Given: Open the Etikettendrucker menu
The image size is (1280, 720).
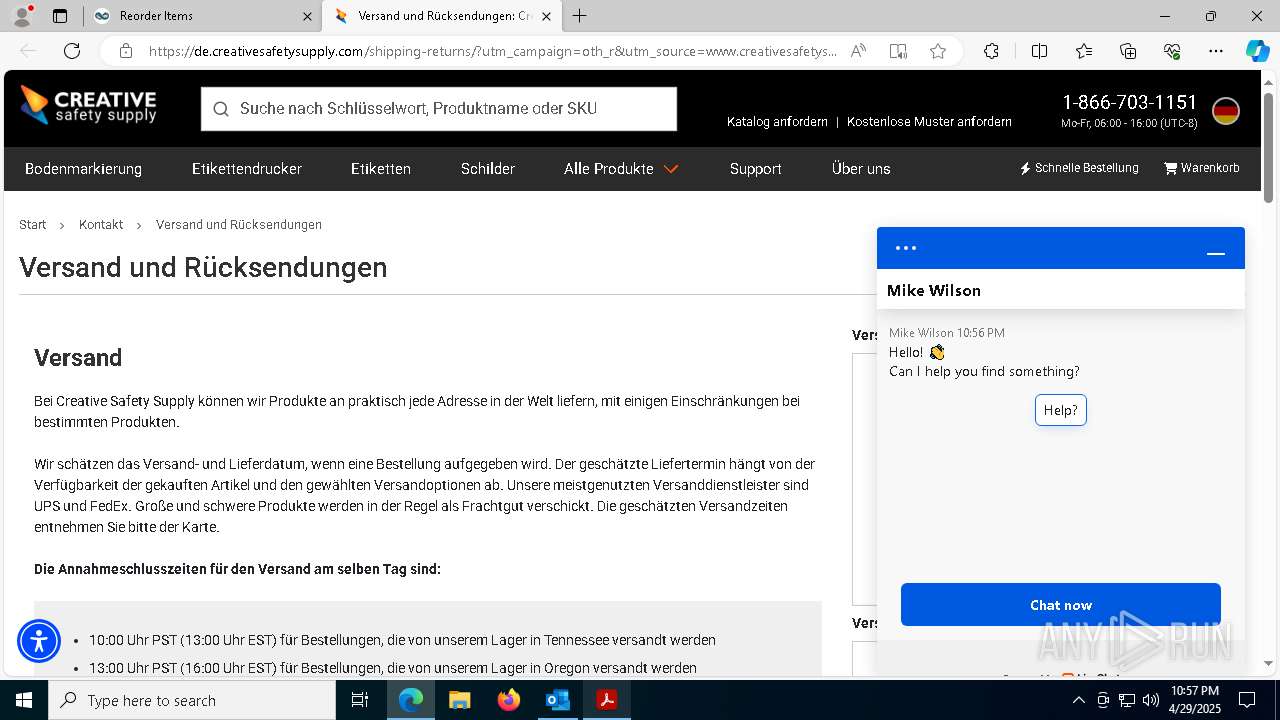Looking at the screenshot, I should pyautogui.click(x=247, y=169).
